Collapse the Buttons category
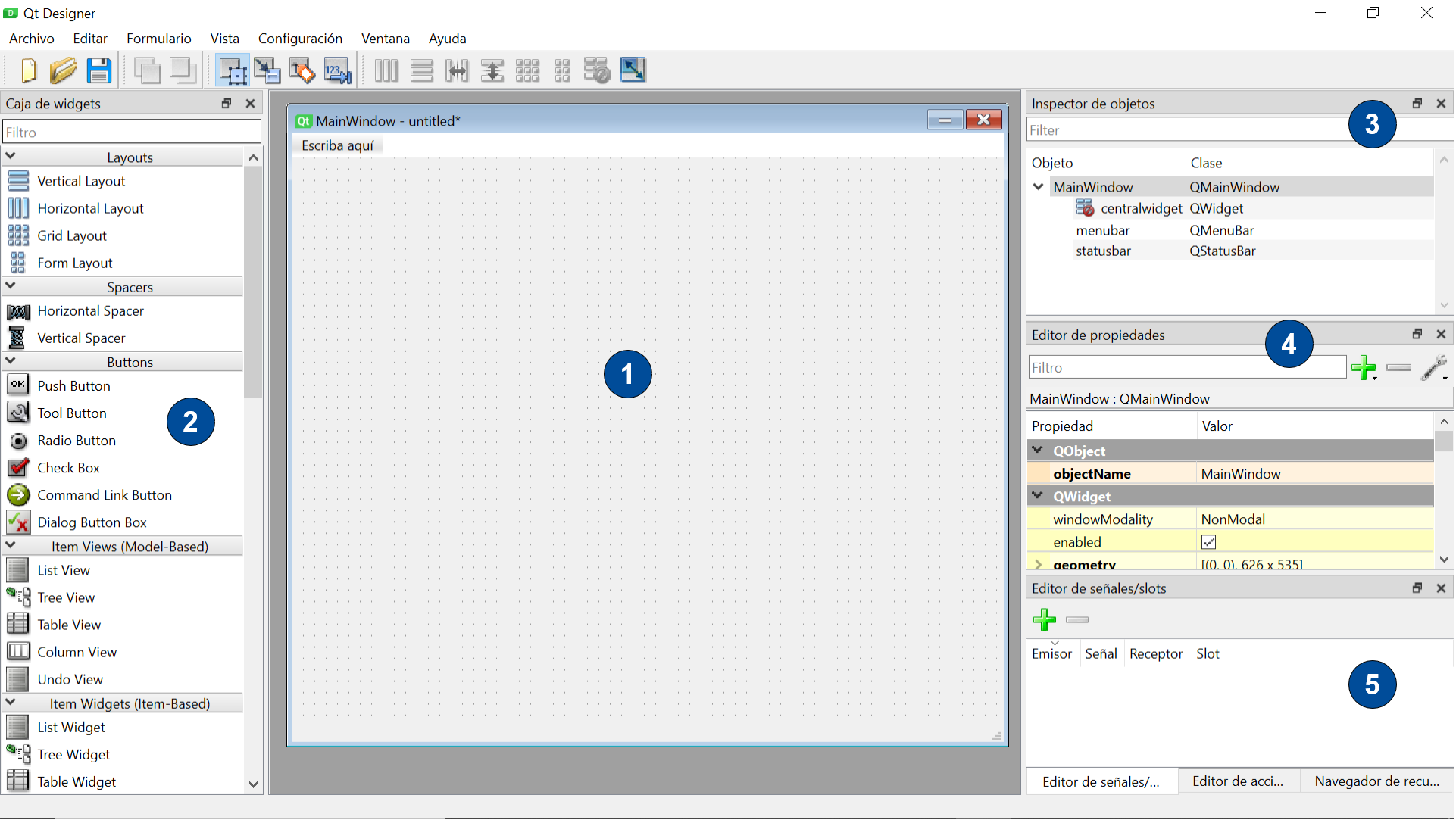The width and height of the screenshot is (1456, 820). click(x=11, y=361)
